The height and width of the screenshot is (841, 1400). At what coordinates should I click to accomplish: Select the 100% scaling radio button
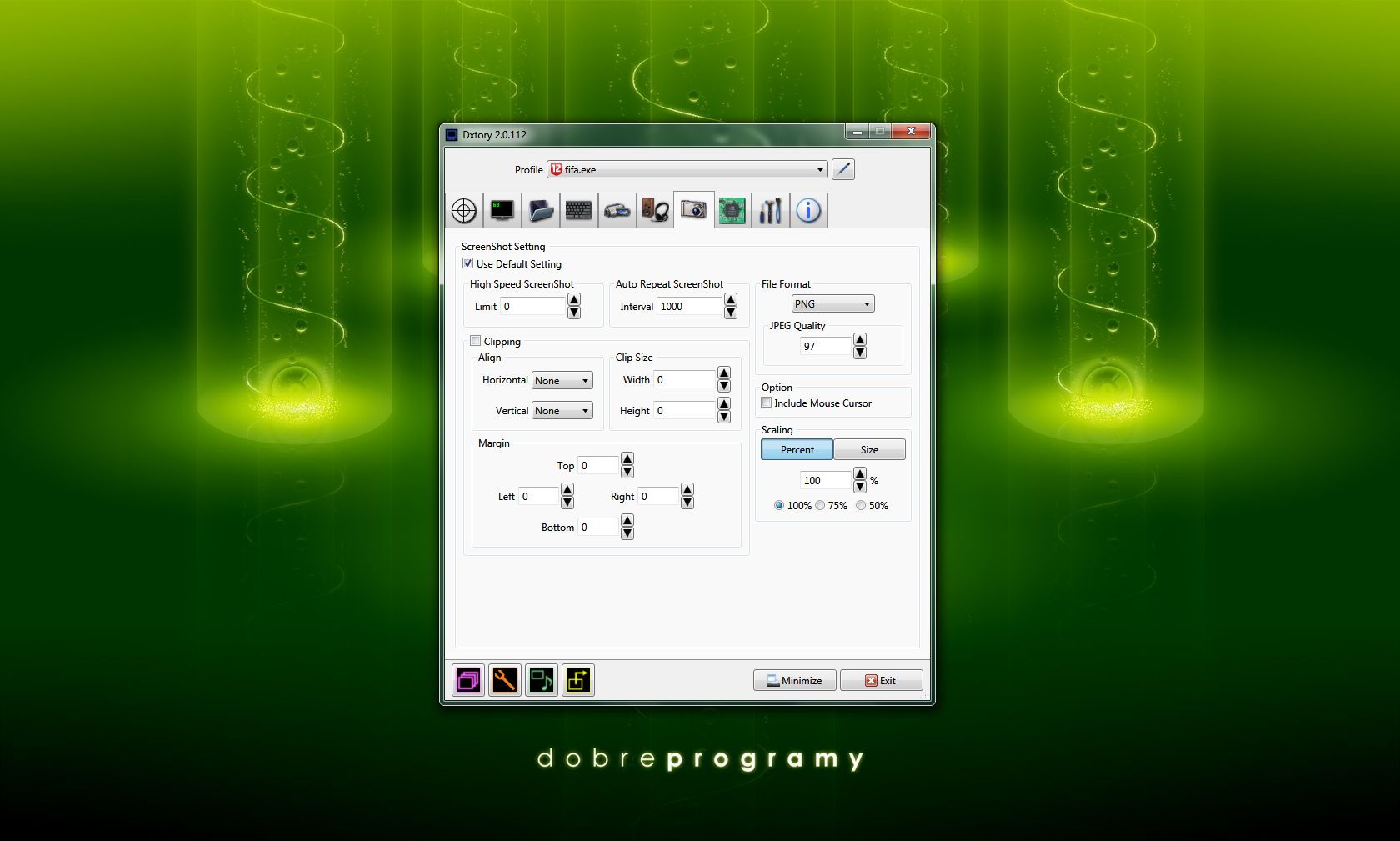pyautogui.click(x=779, y=505)
